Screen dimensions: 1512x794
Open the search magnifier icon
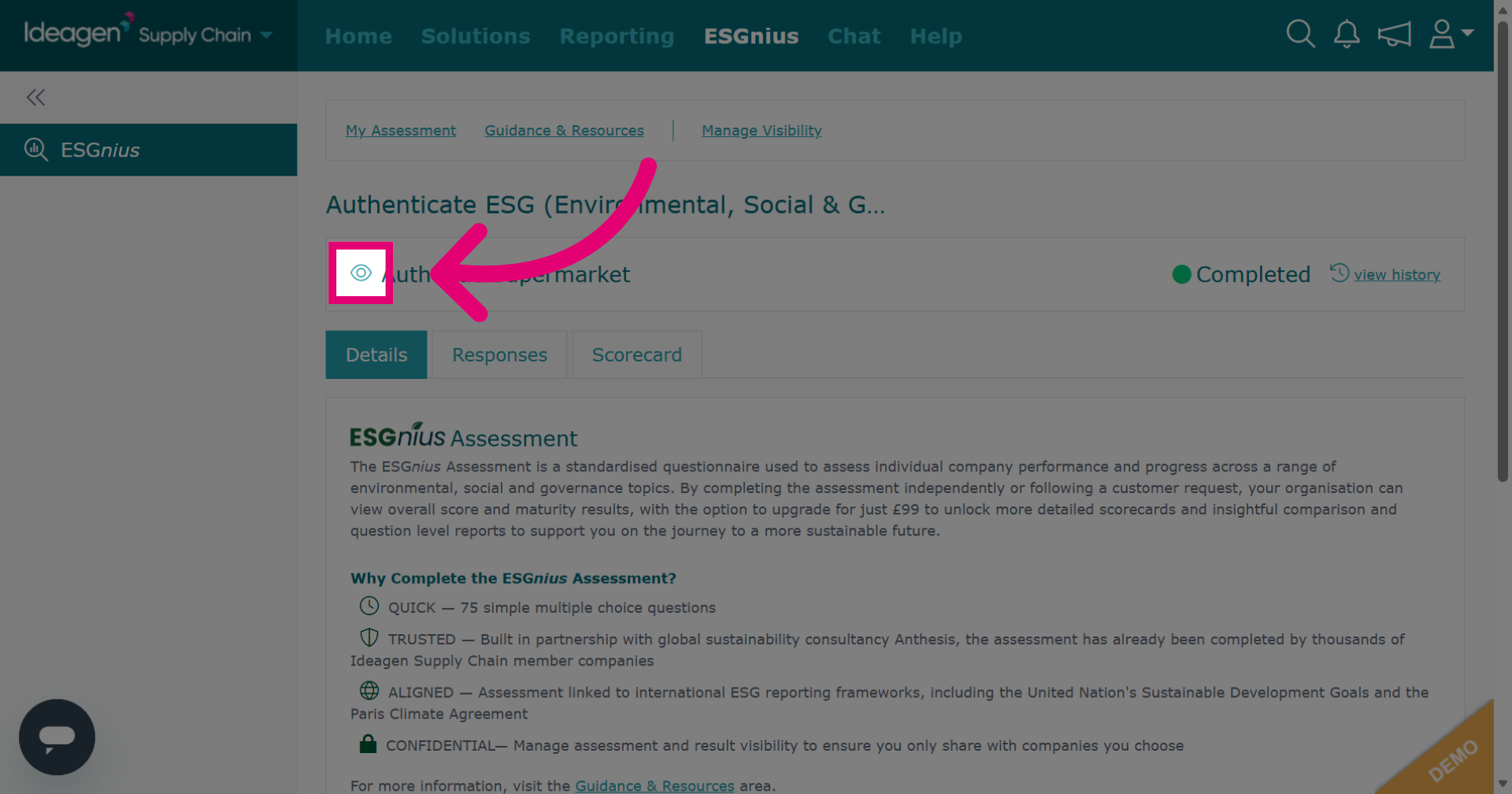point(1300,34)
